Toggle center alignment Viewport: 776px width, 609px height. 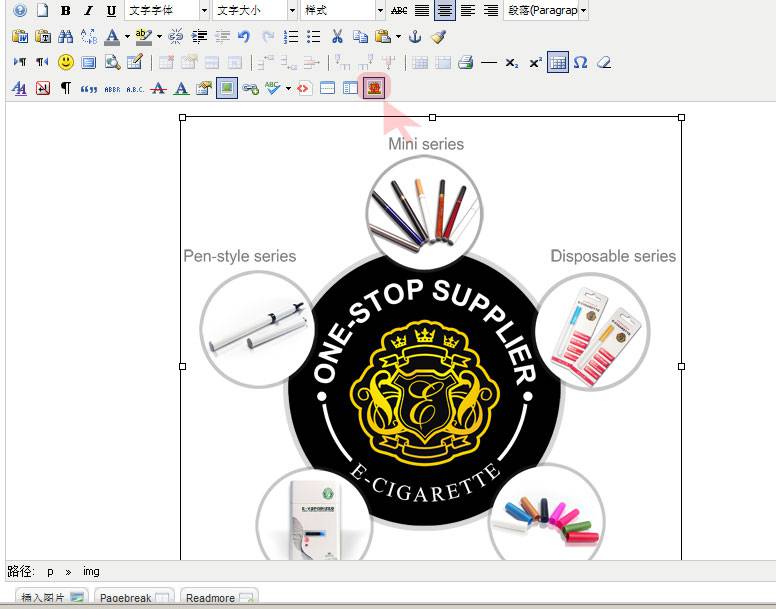point(445,11)
